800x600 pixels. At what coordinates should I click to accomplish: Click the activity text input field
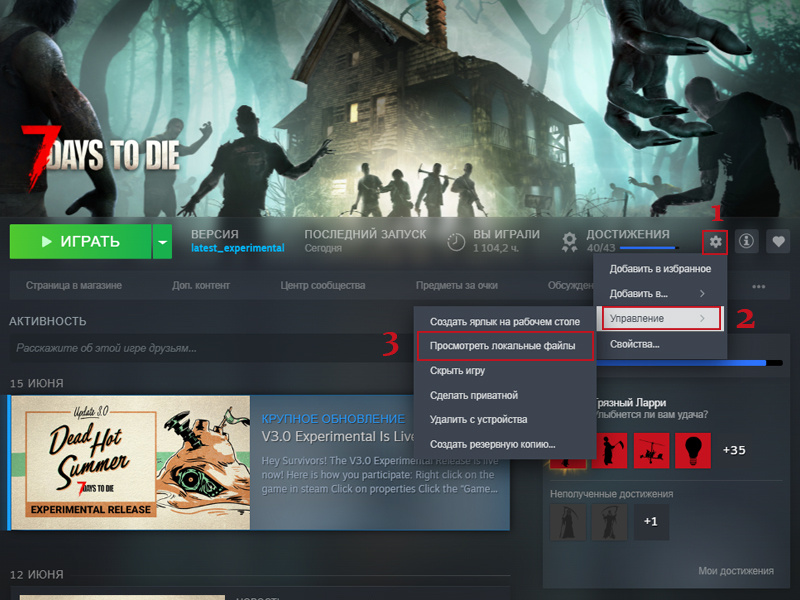pos(211,348)
